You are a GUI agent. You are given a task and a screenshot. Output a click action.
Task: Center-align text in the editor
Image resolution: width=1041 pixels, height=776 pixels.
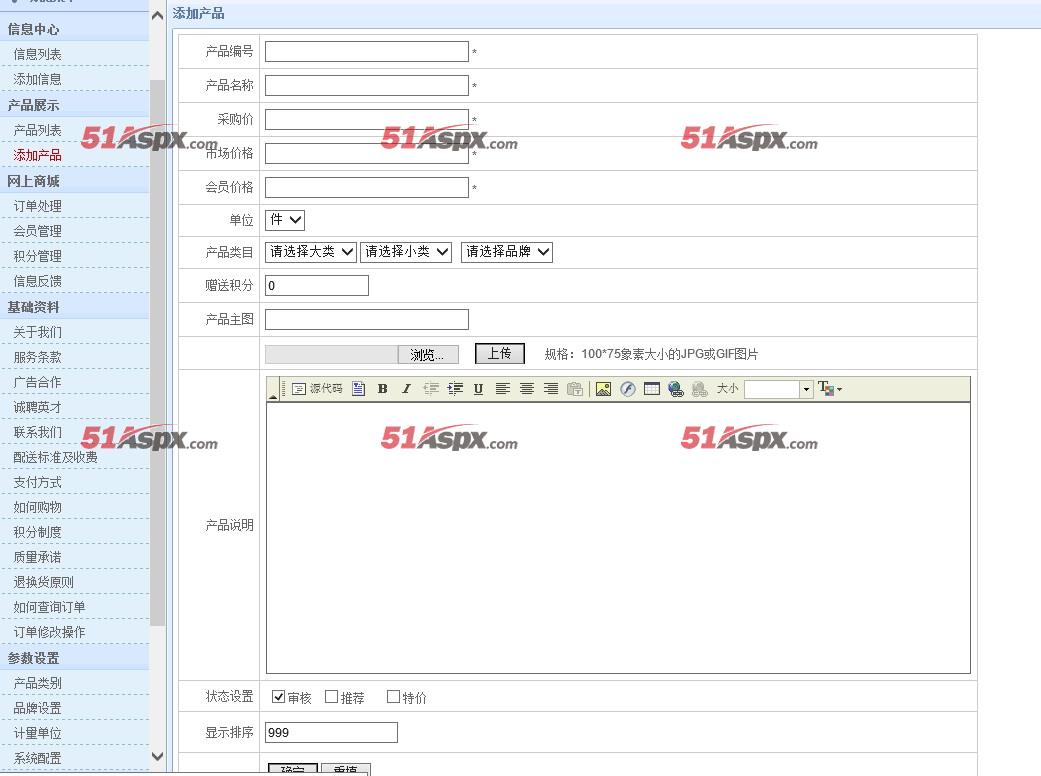point(527,389)
